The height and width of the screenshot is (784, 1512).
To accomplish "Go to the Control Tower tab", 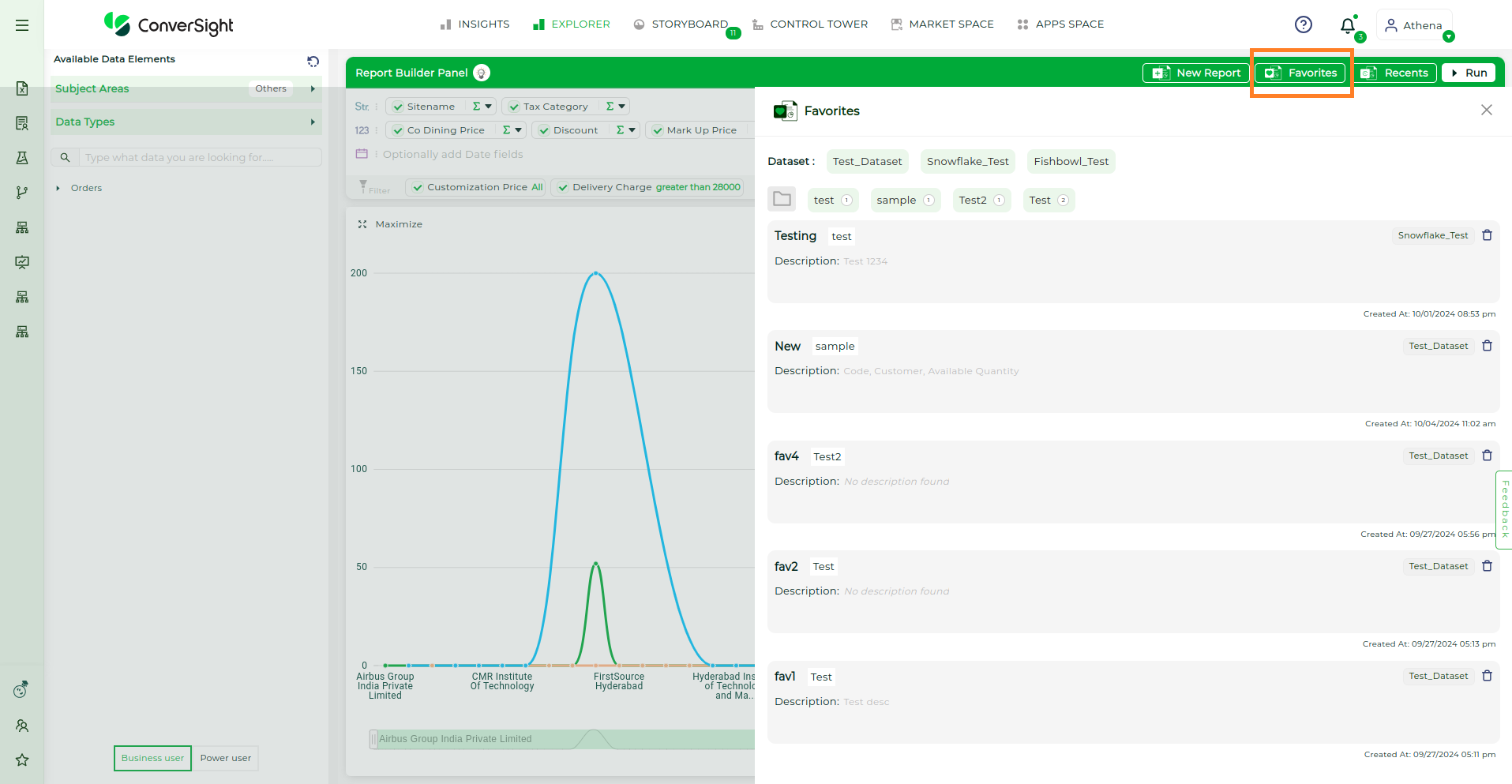I will point(810,24).
